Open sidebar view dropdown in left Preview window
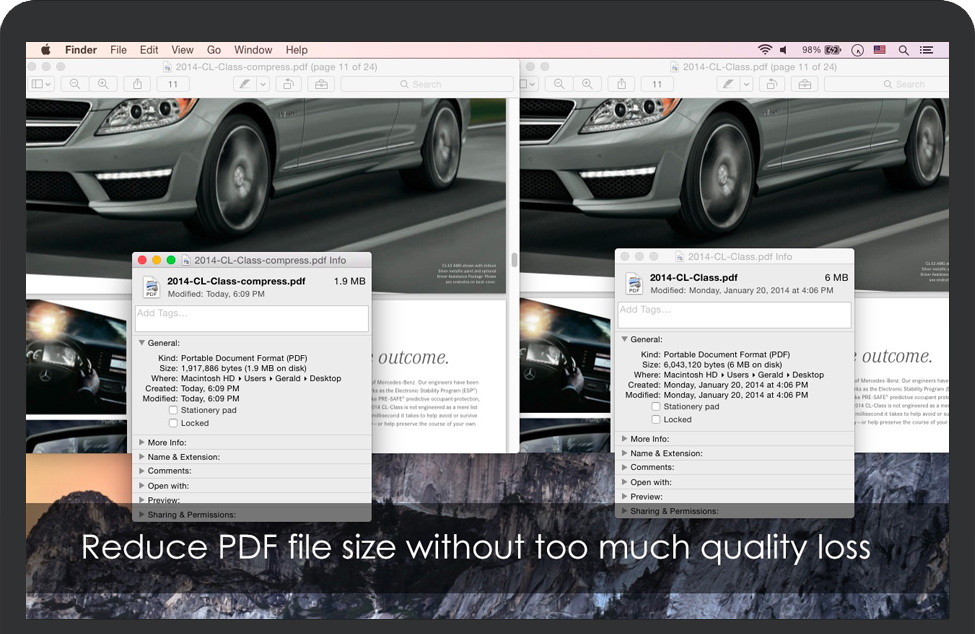 (x=42, y=85)
